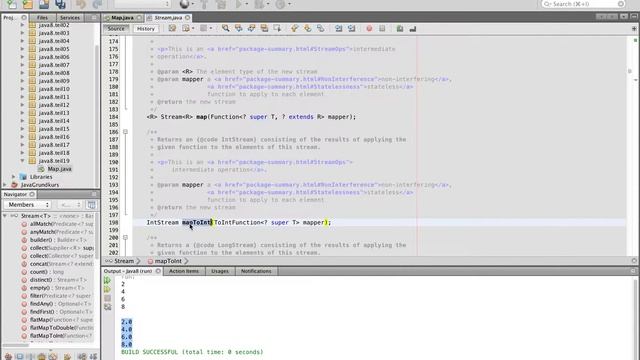640x360 pixels.
Task: Click the globe browser icon
Action: pyautogui.click(x=184, y=4)
